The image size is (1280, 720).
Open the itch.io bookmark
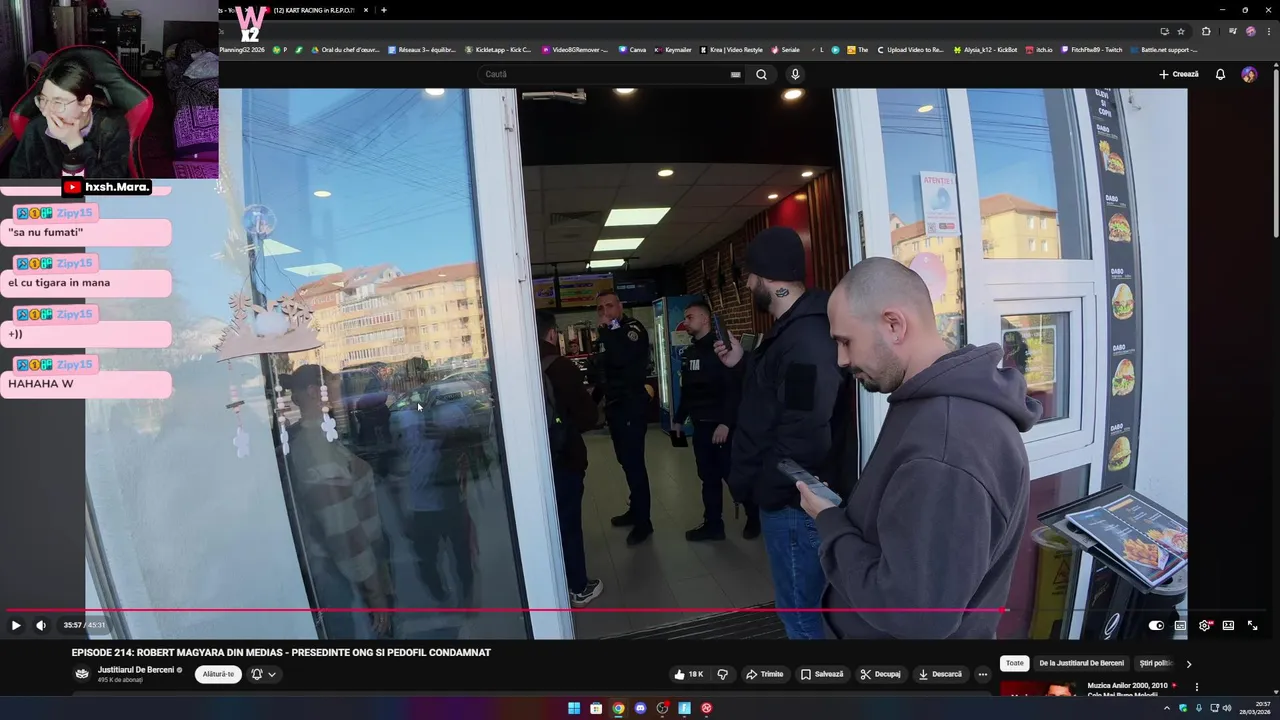click(x=1039, y=50)
